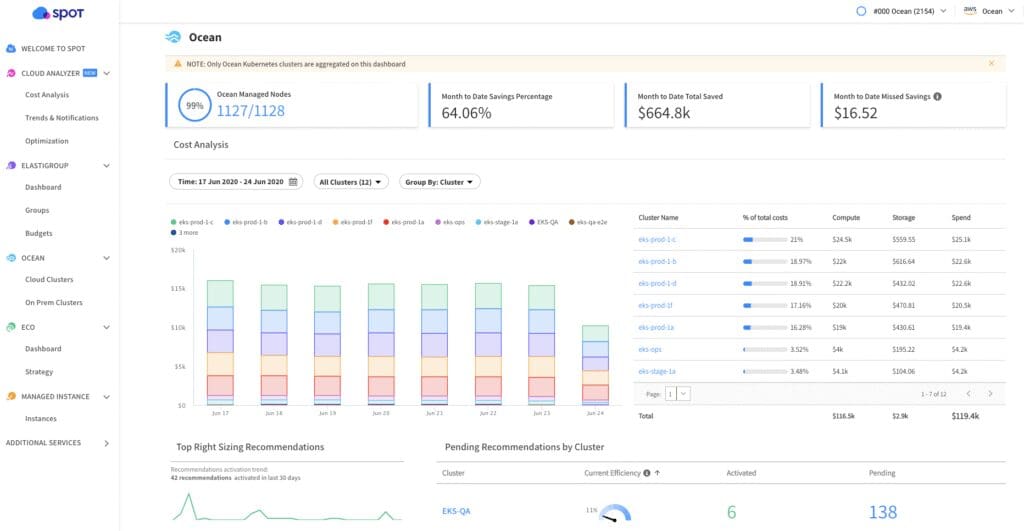
Task: Open the All Clusters (12) dropdown
Action: click(350, 182)
